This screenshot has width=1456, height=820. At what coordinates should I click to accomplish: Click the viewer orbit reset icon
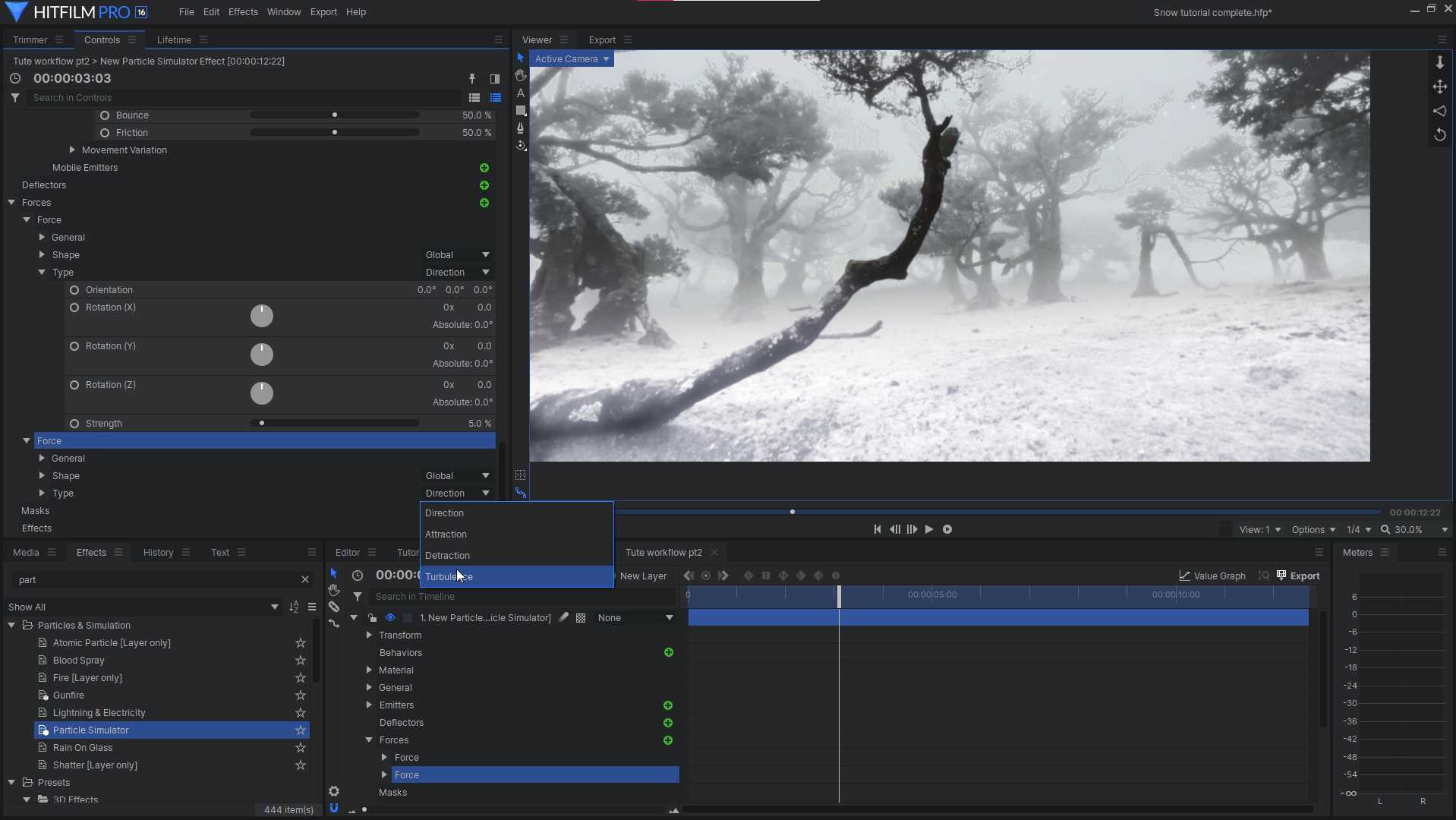click(1439, 134)
